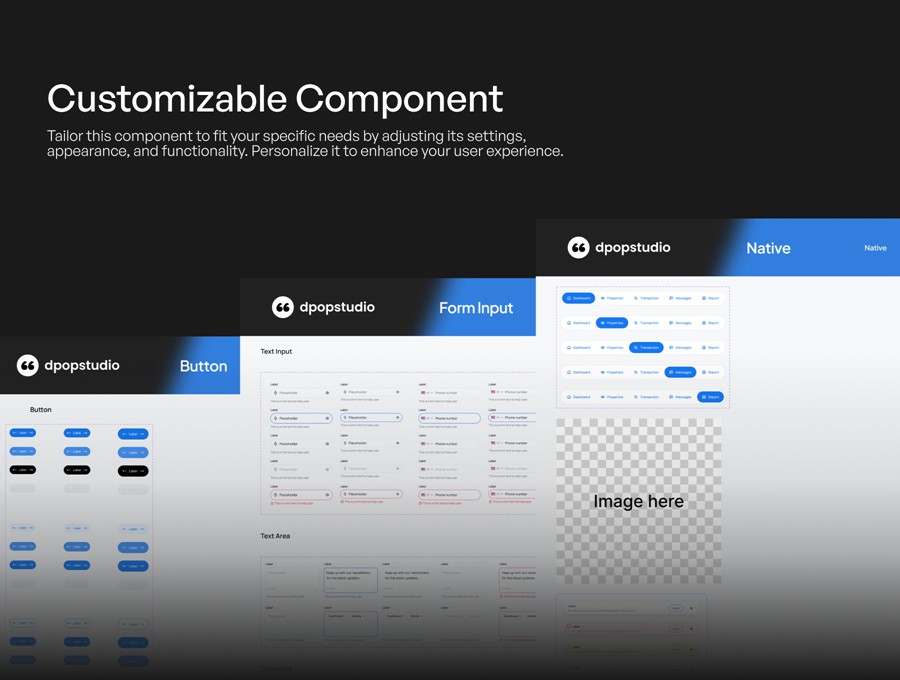This screenshot has width=900, height=680.
Task: Toggle the trailing eye icon in the focused input
Action: [x=328, y=417]
